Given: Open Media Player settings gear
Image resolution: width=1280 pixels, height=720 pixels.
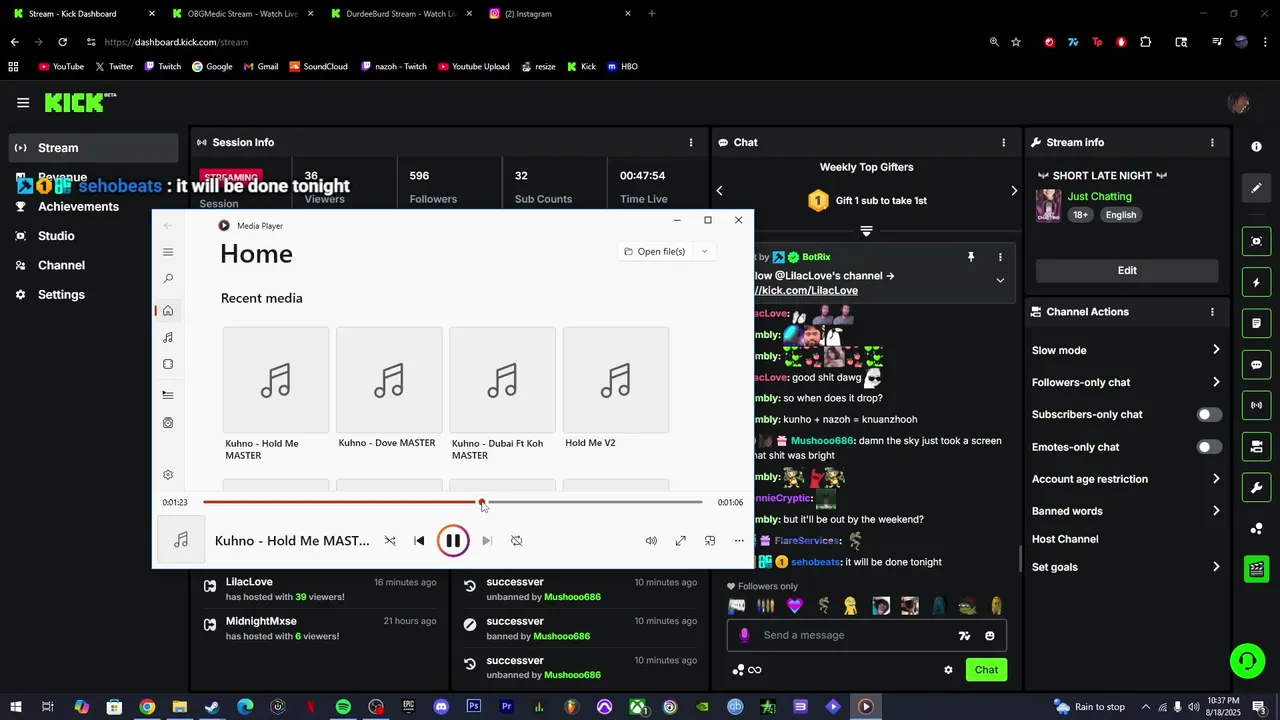Looking at the screenshot, I should click(168, 475).
